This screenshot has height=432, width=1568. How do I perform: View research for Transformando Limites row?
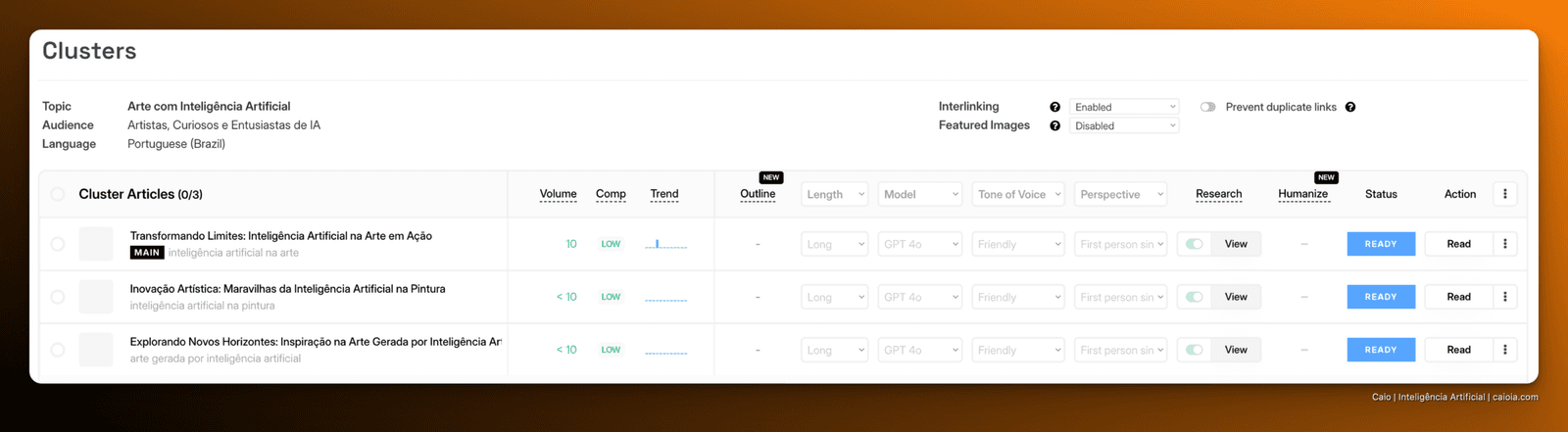click(x=1236, y=244)
